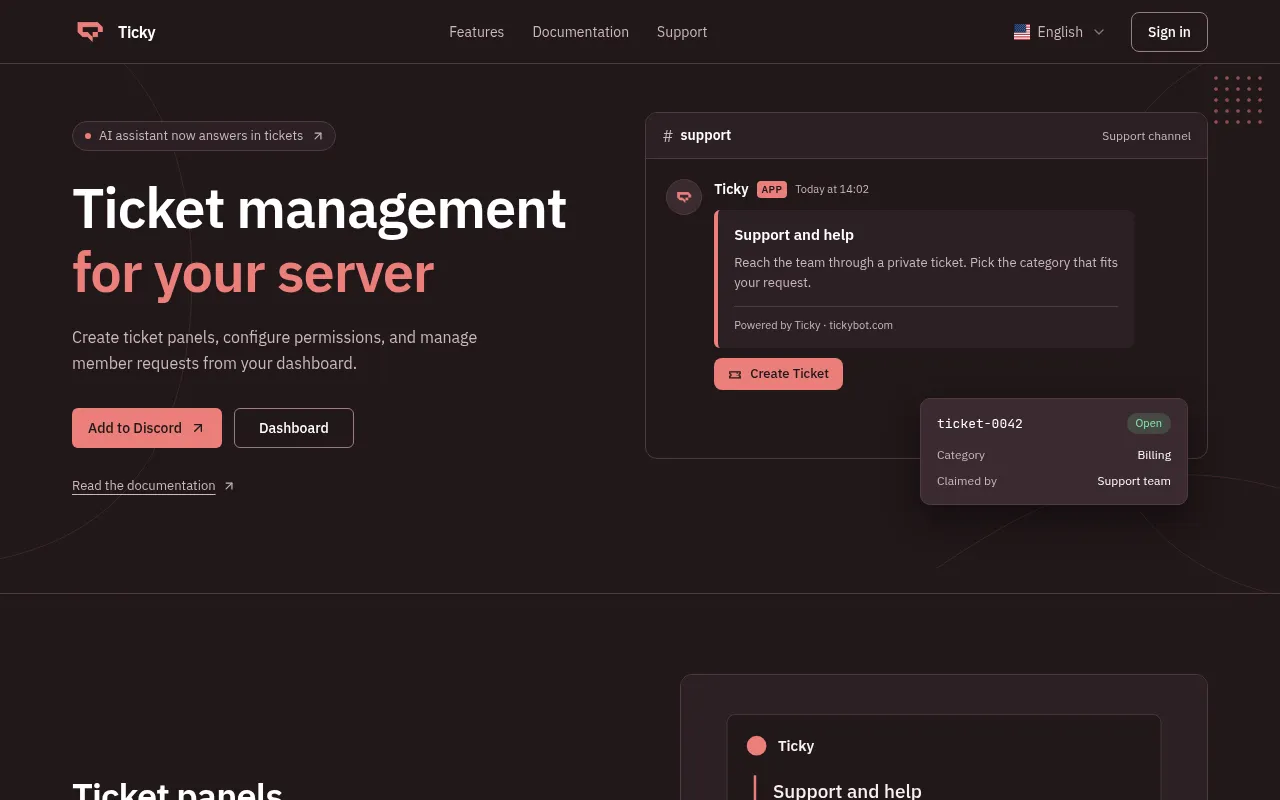Click the language dropdown chevron

pos(1099,32)
